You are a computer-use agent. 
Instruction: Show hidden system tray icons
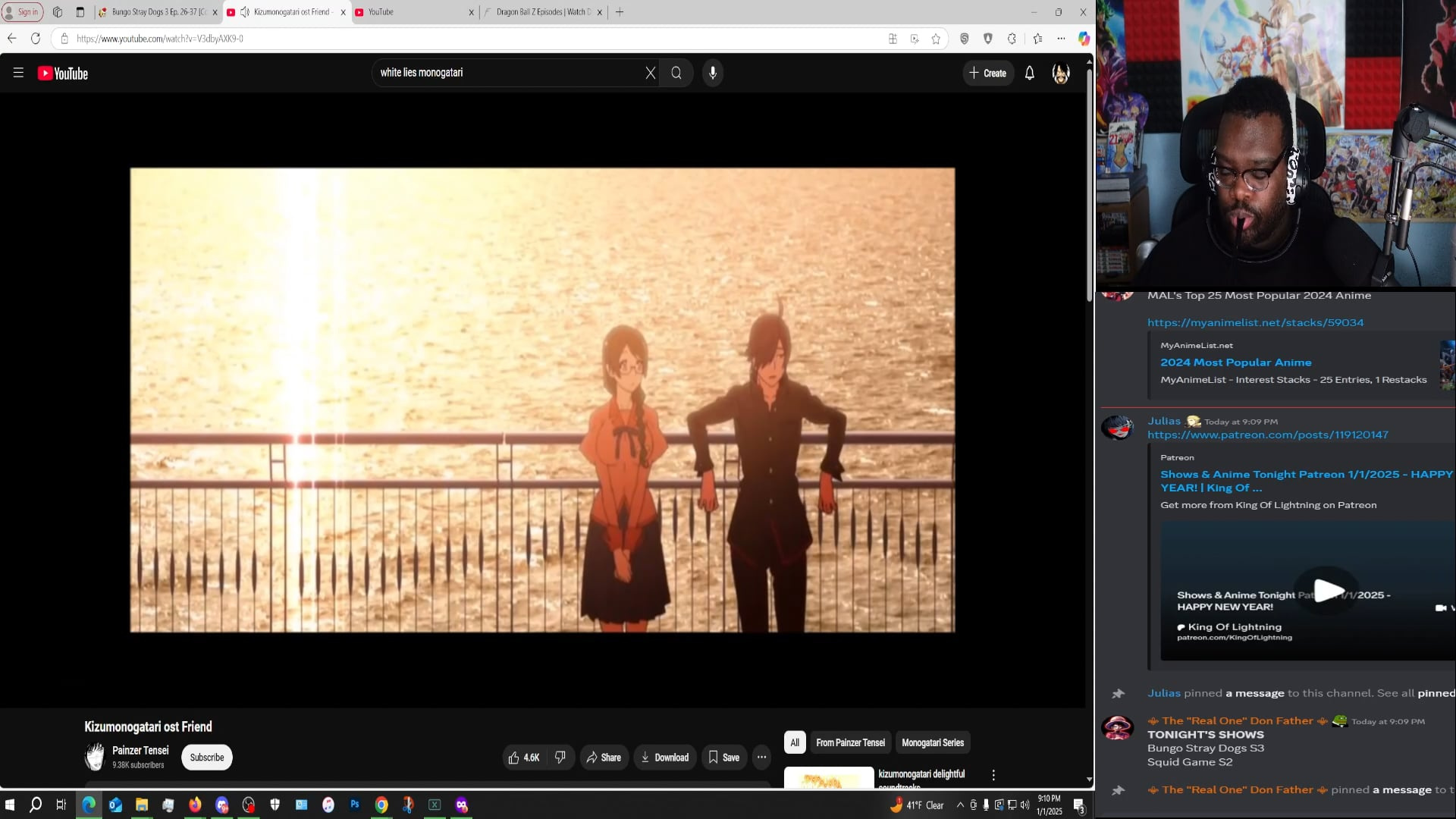(x=960, y=805)
